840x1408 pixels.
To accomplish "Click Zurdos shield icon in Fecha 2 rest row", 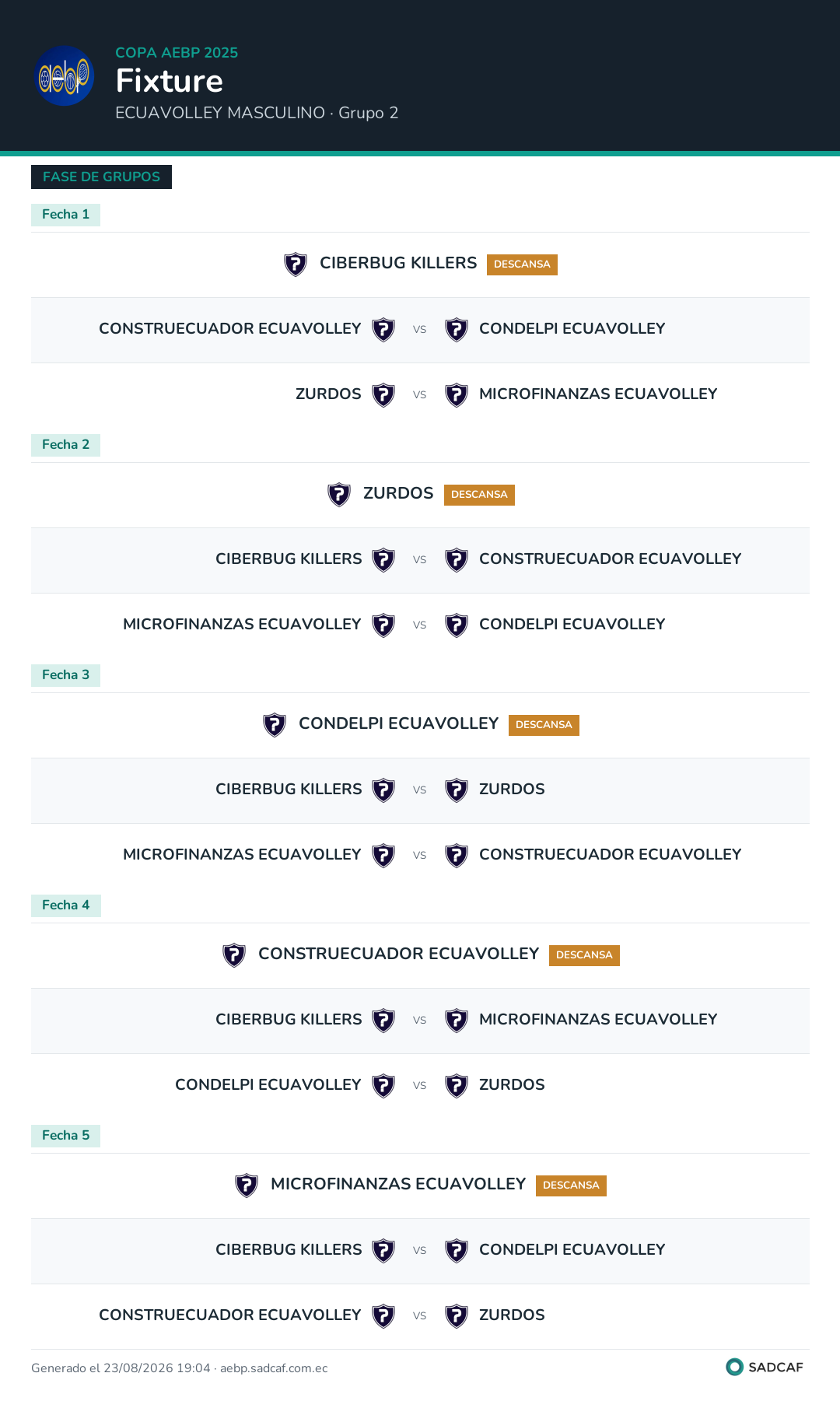I will (339, 495).
